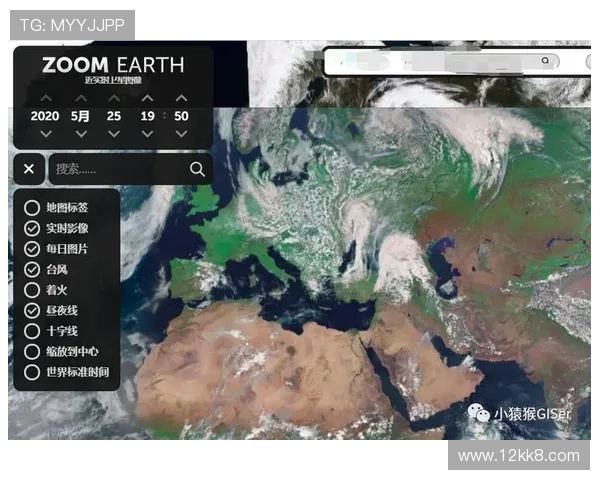Toggle off the 昼夜线 day-night line
Image resolution: width=600 pixels, height=480 pixels.
32,311
